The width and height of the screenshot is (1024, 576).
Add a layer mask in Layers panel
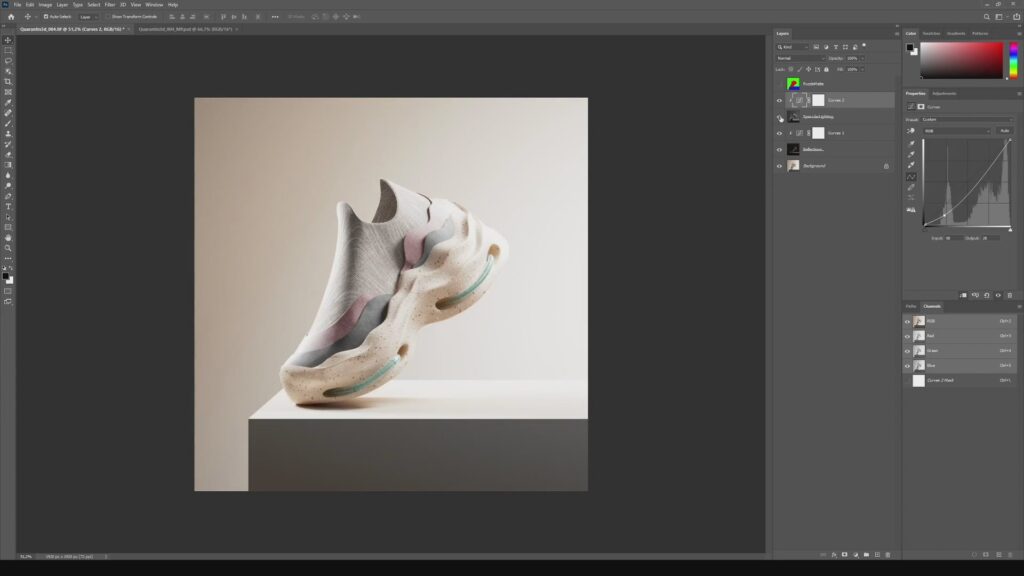pos(844,555)
